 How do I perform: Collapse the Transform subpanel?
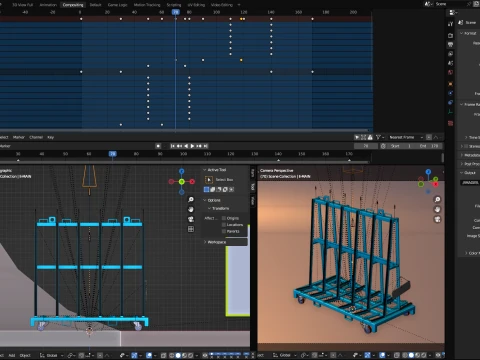pyautogui.click(x=219, y=208)
